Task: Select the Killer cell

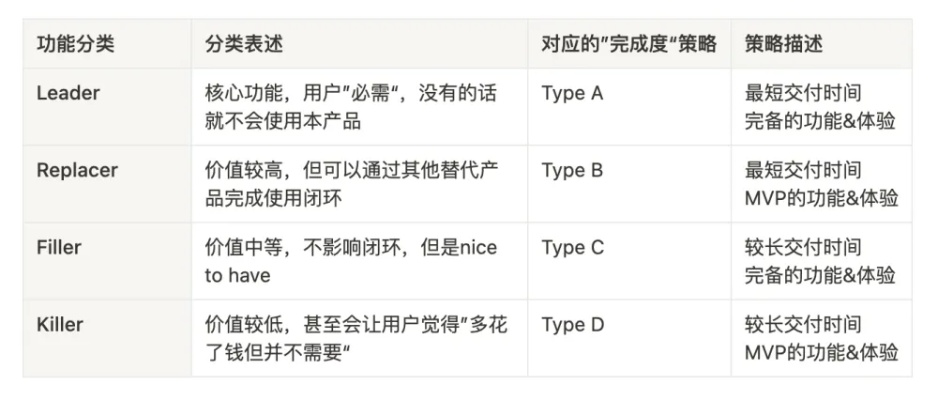Action: coord(60,325)
